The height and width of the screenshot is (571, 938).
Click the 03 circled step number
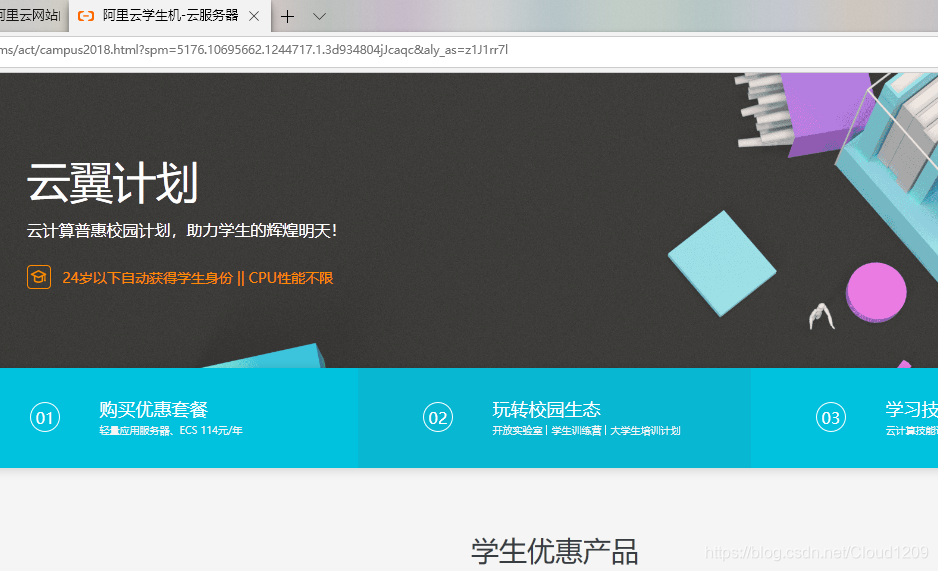[830, 418]
